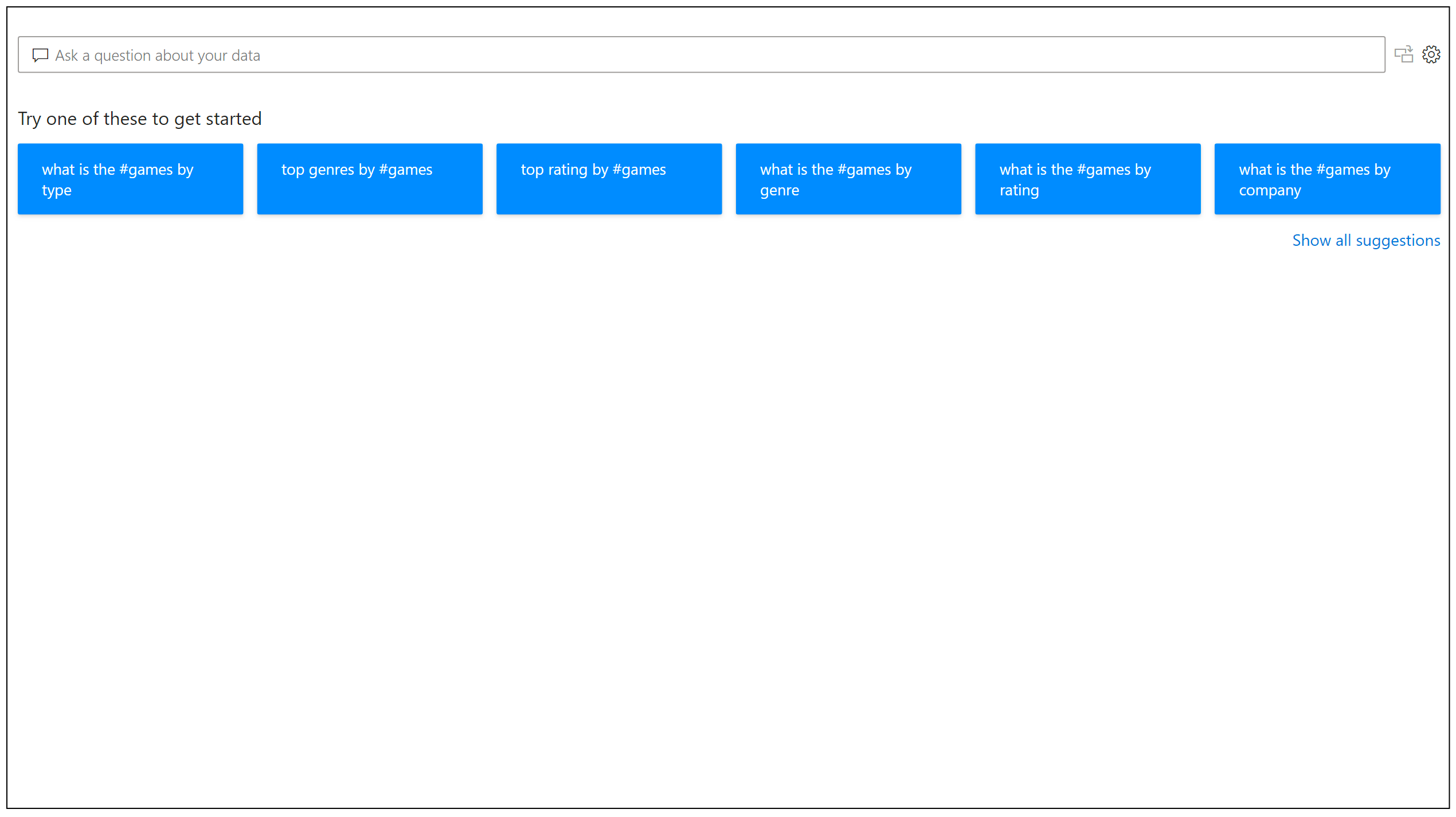Viewport: 1456px width, 817px height.
Task: Click the convert Q&A result to visual icon
Action: tap(1403, 54)
